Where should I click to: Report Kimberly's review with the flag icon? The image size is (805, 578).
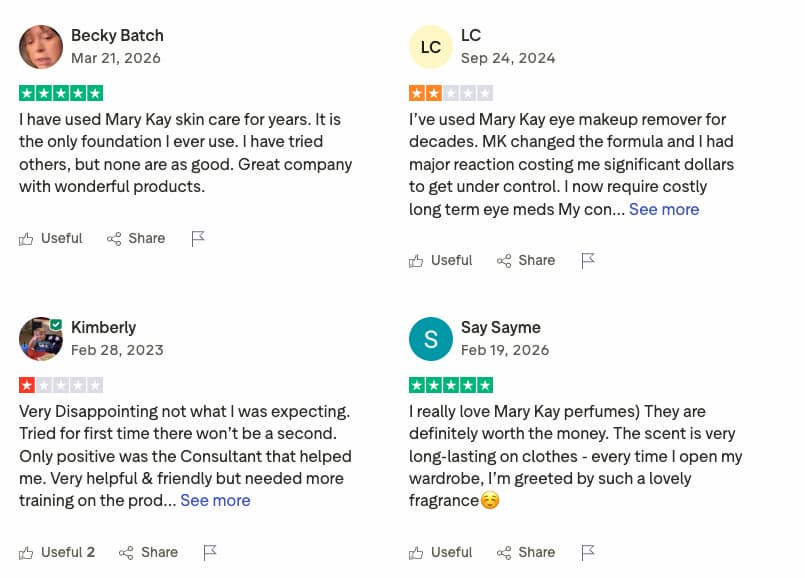pyautogui.click(x=211, y=552)
